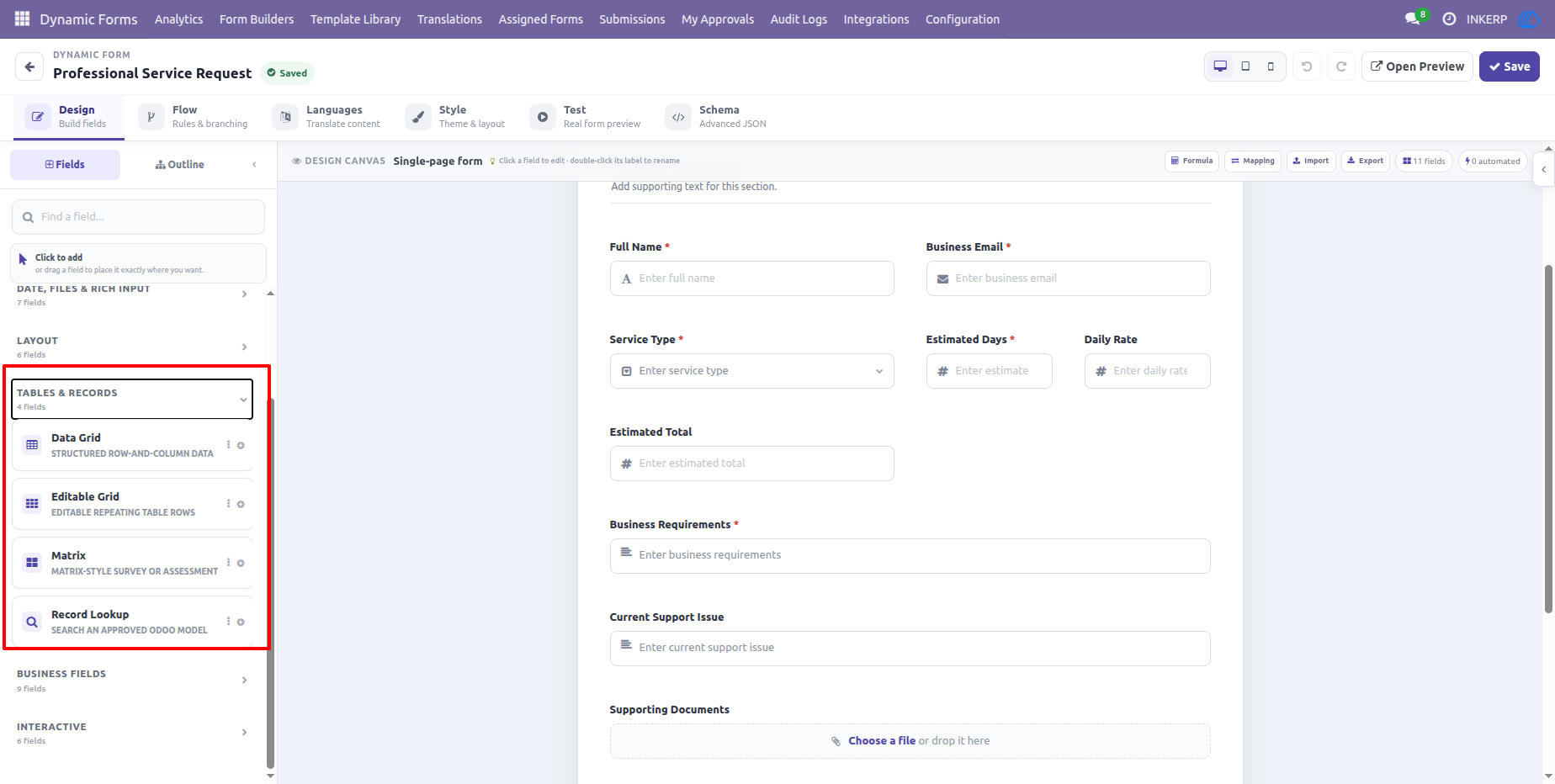Switch to the Outline panel tab
This screenshot has height=784, width=1555.
[179, 164]
